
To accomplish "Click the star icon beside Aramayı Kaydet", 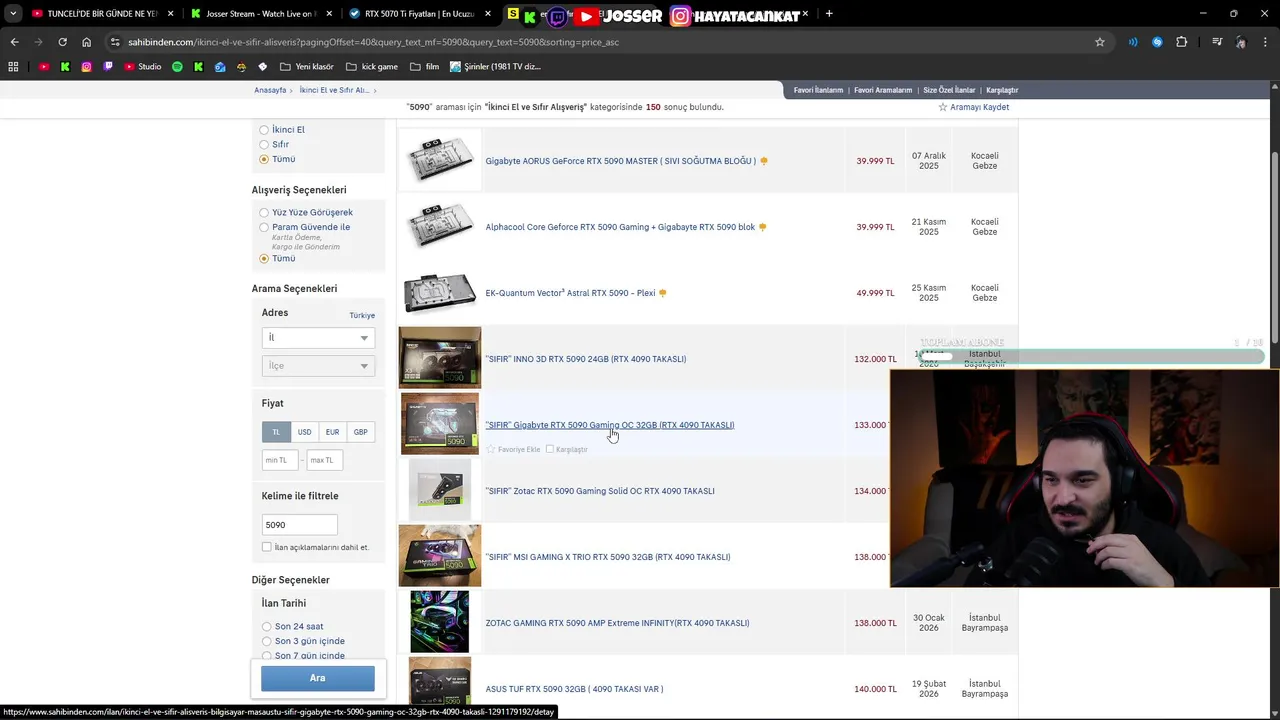I will (942, 107).
